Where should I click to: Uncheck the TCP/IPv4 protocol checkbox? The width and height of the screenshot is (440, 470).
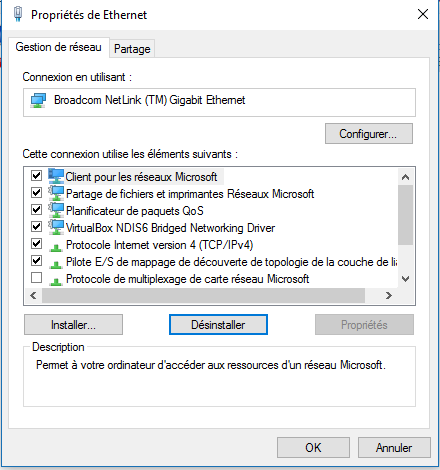pyautogui.click(x=36, y=243)
